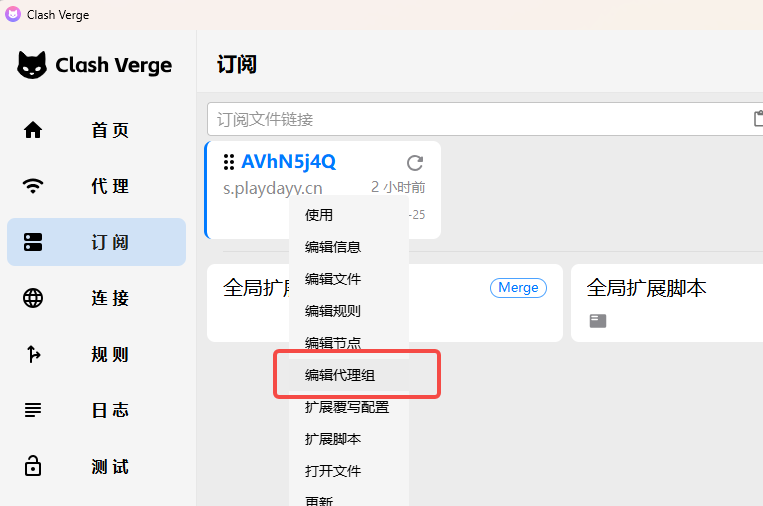Click the drag handle beside AVhN5j4Q
The height and width of the screenshot is (506, 763).
point(229,162)
